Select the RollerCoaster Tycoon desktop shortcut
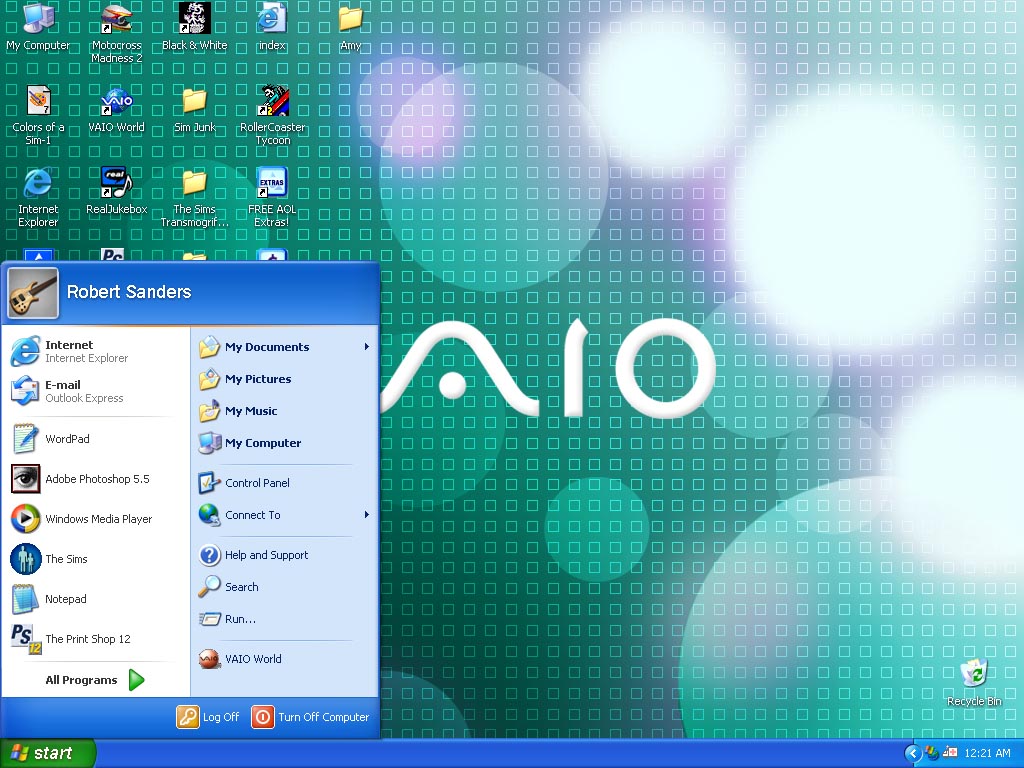The height and width of the screenshot is (768, 1024). (x=272, y=116)
